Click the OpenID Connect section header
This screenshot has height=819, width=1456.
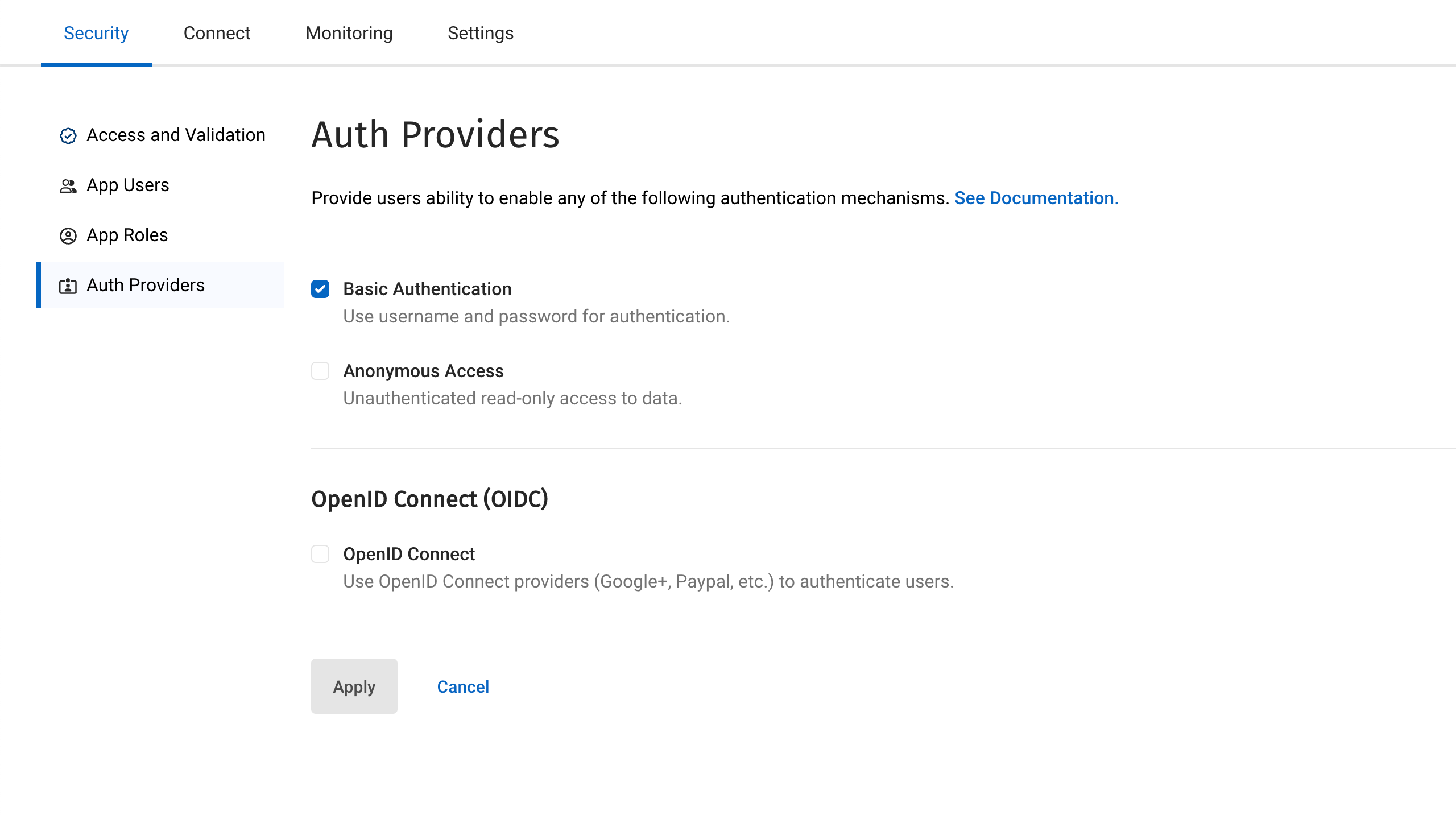(x=430, y=499)
